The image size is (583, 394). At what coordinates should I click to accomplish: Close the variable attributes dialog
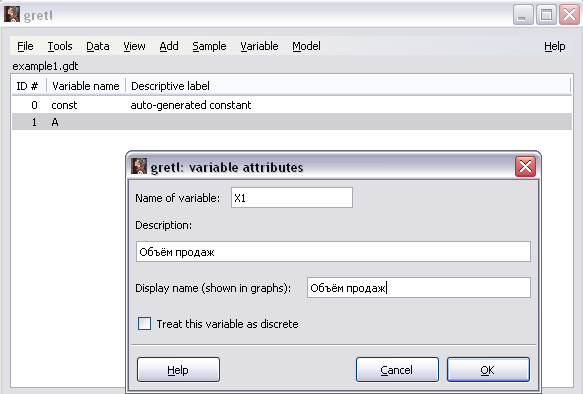525,167
